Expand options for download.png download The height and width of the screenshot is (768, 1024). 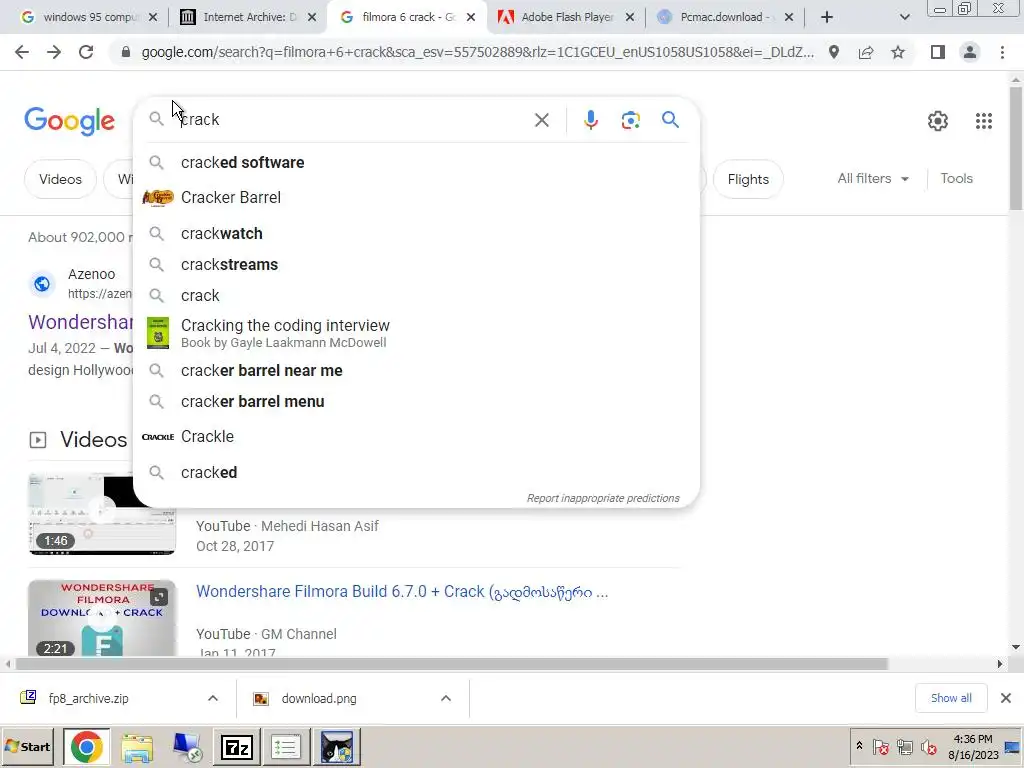pos(445,699)
